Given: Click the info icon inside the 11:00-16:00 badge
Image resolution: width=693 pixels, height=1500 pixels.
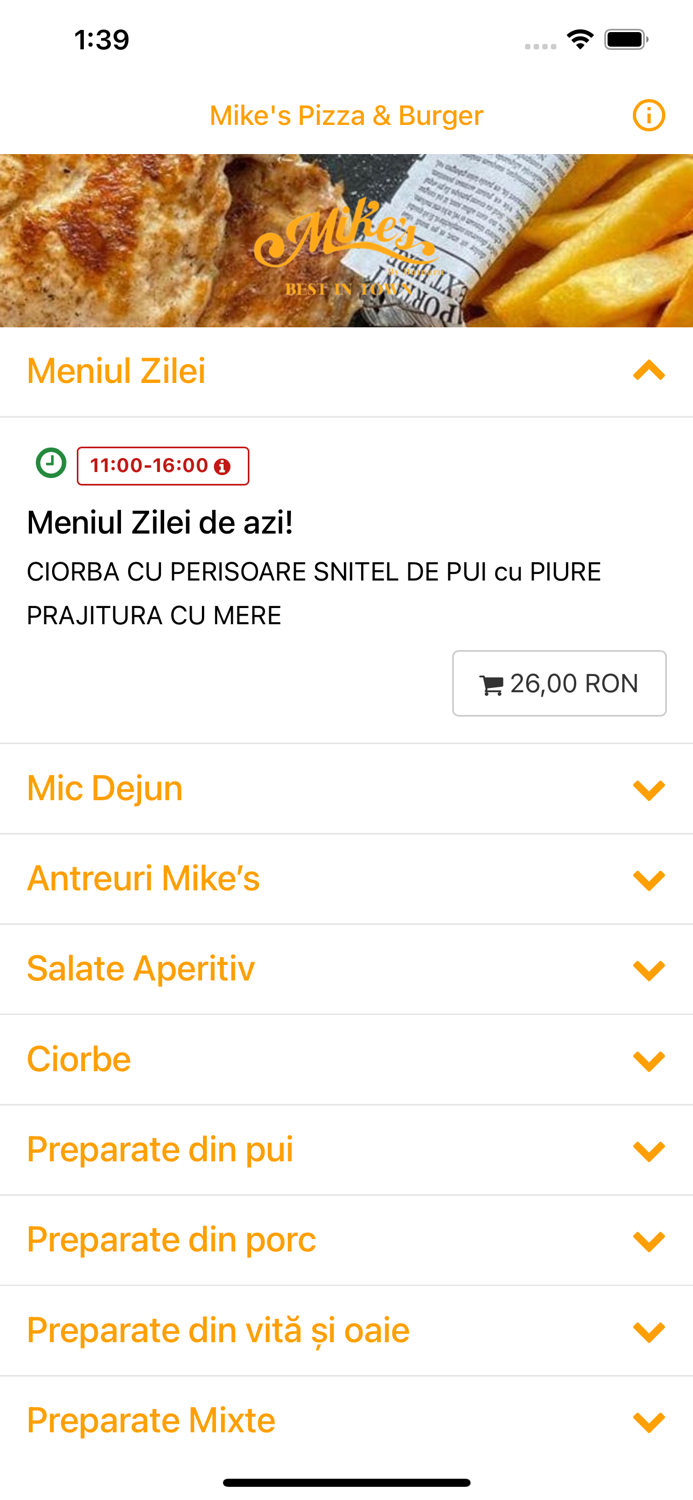Looking at the screenshot, I should [x=221, y=464].
